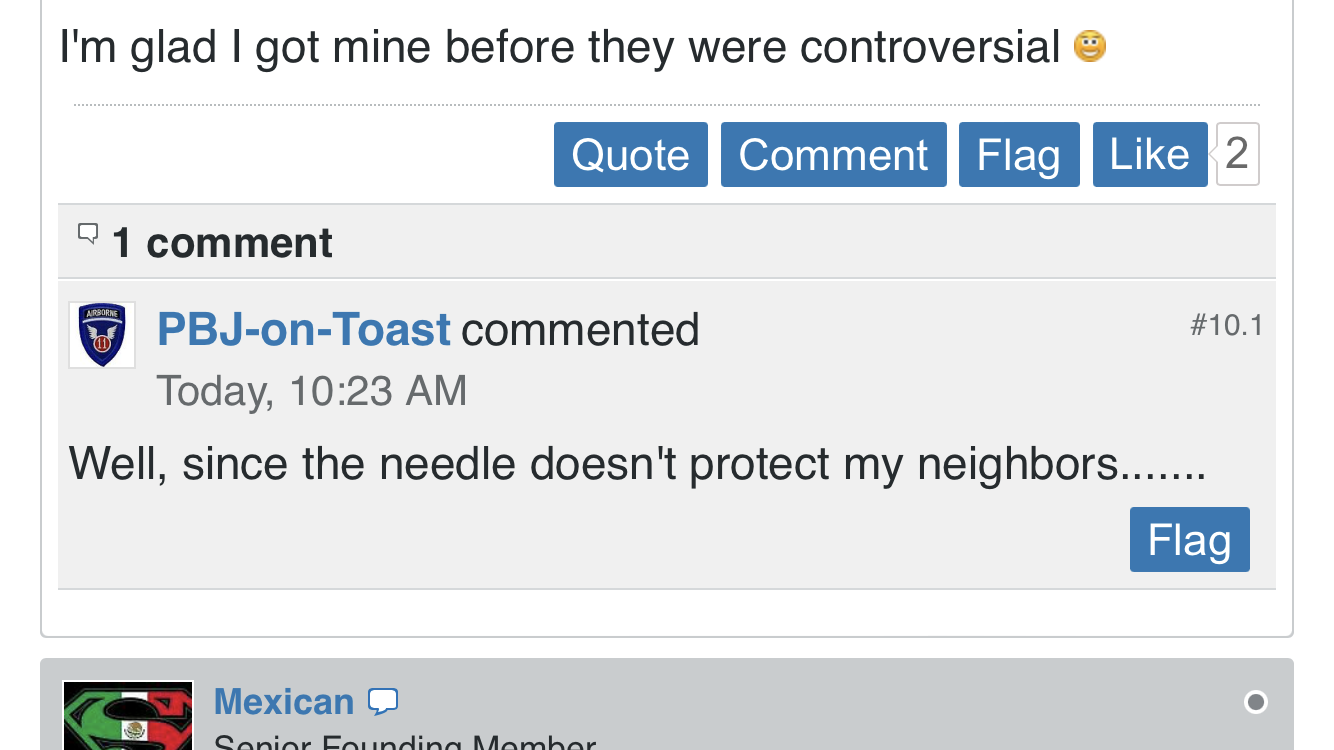Go to the Mexican user profile
1334x750 pixels.
[284, 702]
